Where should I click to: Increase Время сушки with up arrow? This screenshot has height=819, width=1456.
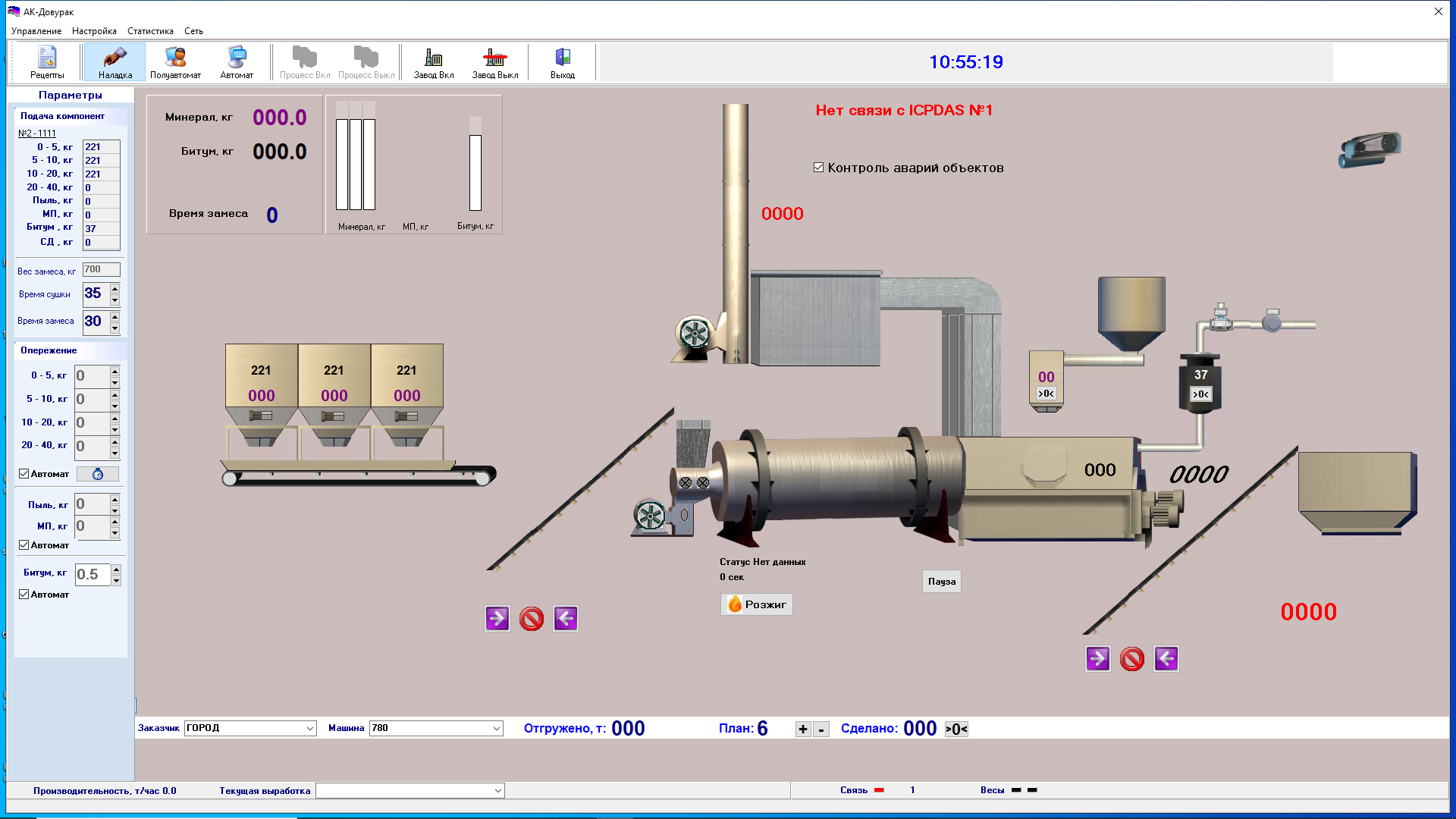[x=115, y=288]
